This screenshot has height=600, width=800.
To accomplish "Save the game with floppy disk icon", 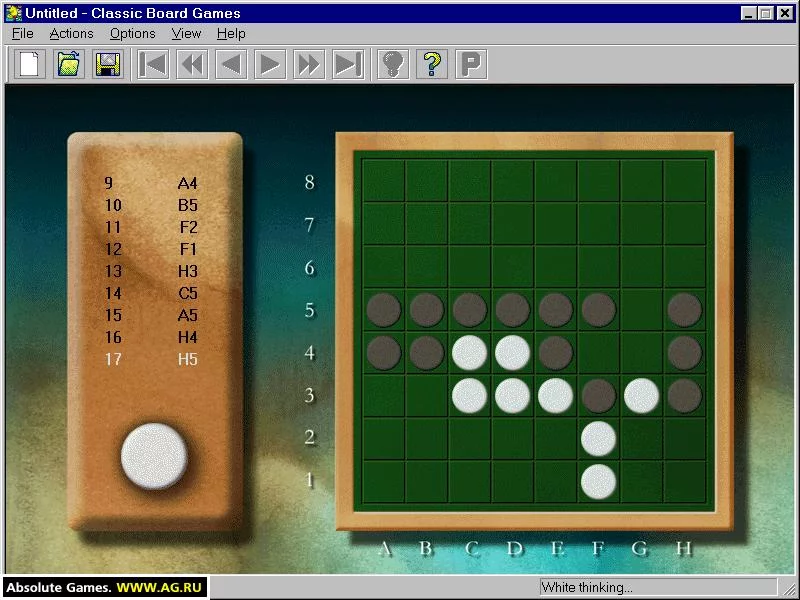I will tap(108, 64).
